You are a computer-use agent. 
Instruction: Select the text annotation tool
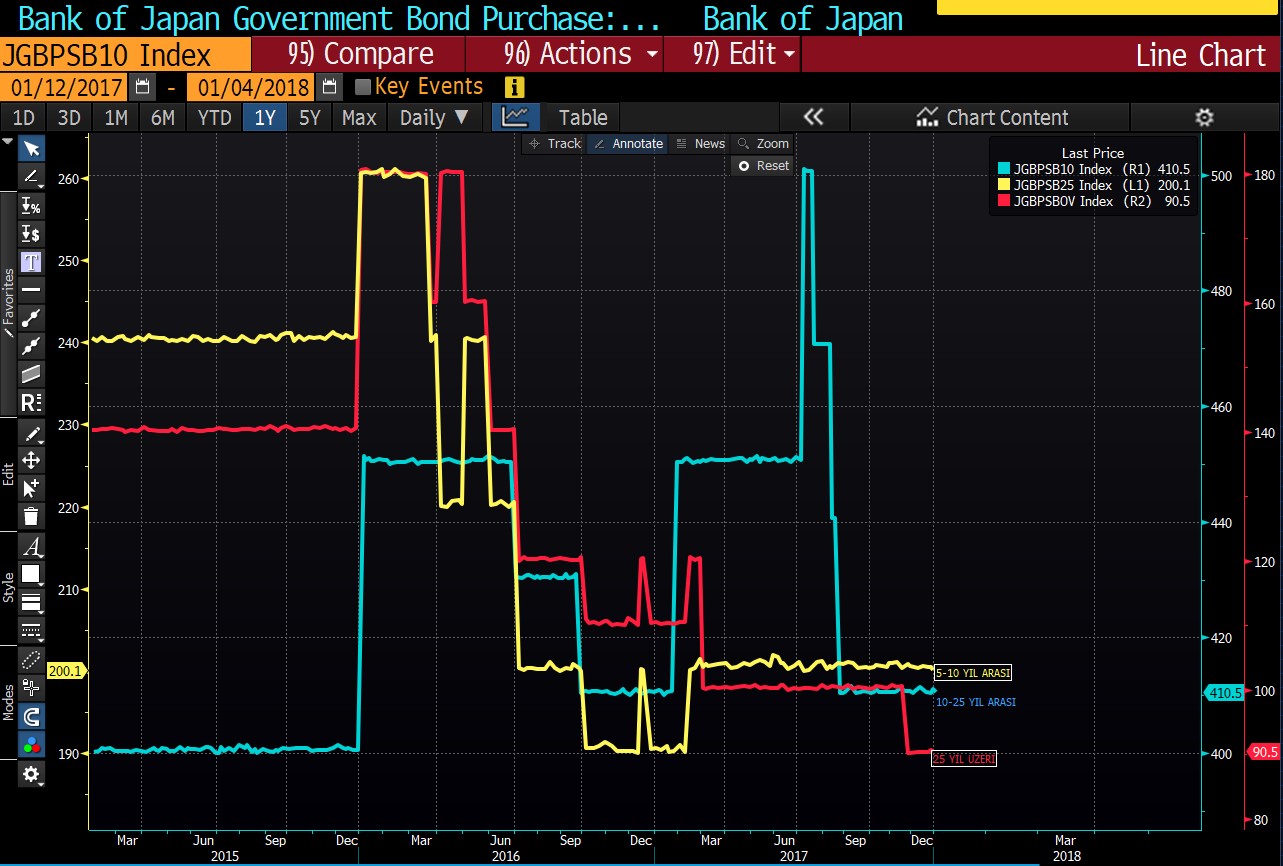click(31, 262)
